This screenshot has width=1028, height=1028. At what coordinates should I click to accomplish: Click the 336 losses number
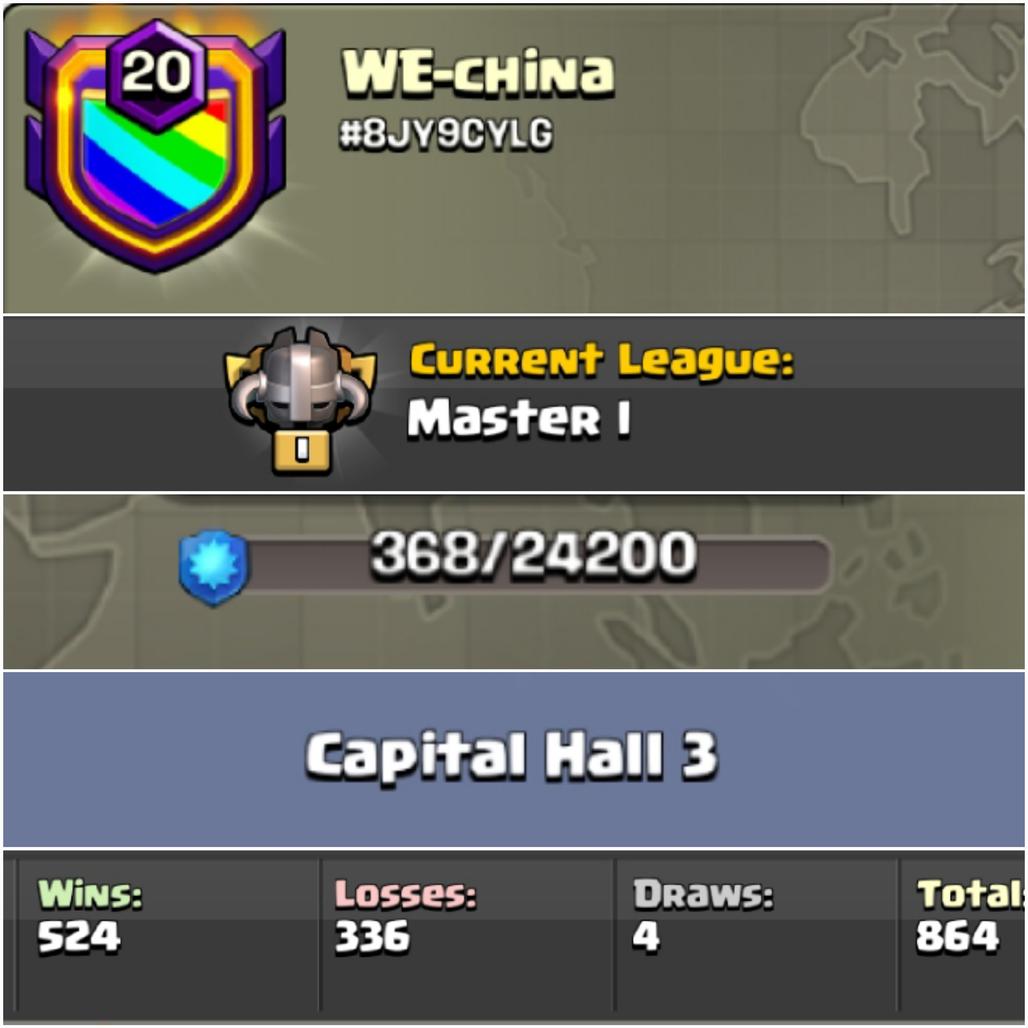point(372,936)
